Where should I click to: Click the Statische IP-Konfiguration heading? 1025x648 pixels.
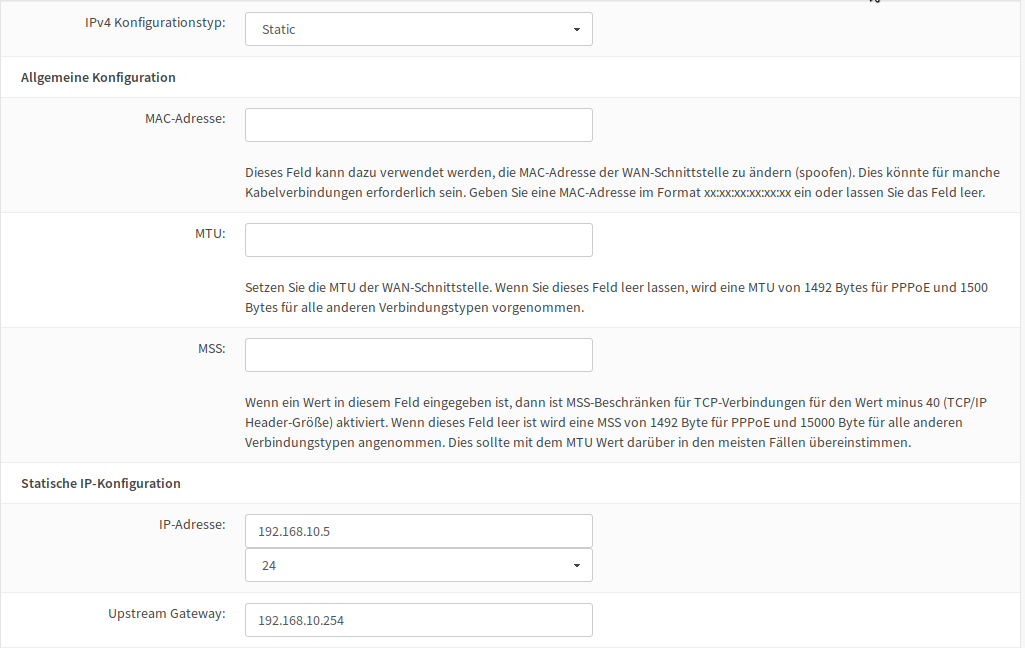101,483
